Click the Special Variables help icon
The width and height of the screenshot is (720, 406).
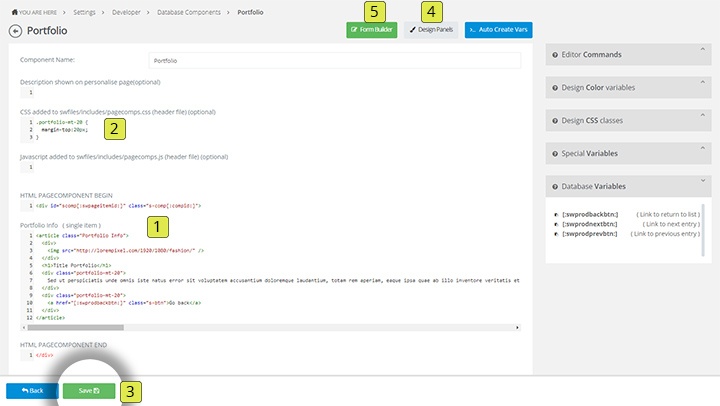(x=555, y=154)
